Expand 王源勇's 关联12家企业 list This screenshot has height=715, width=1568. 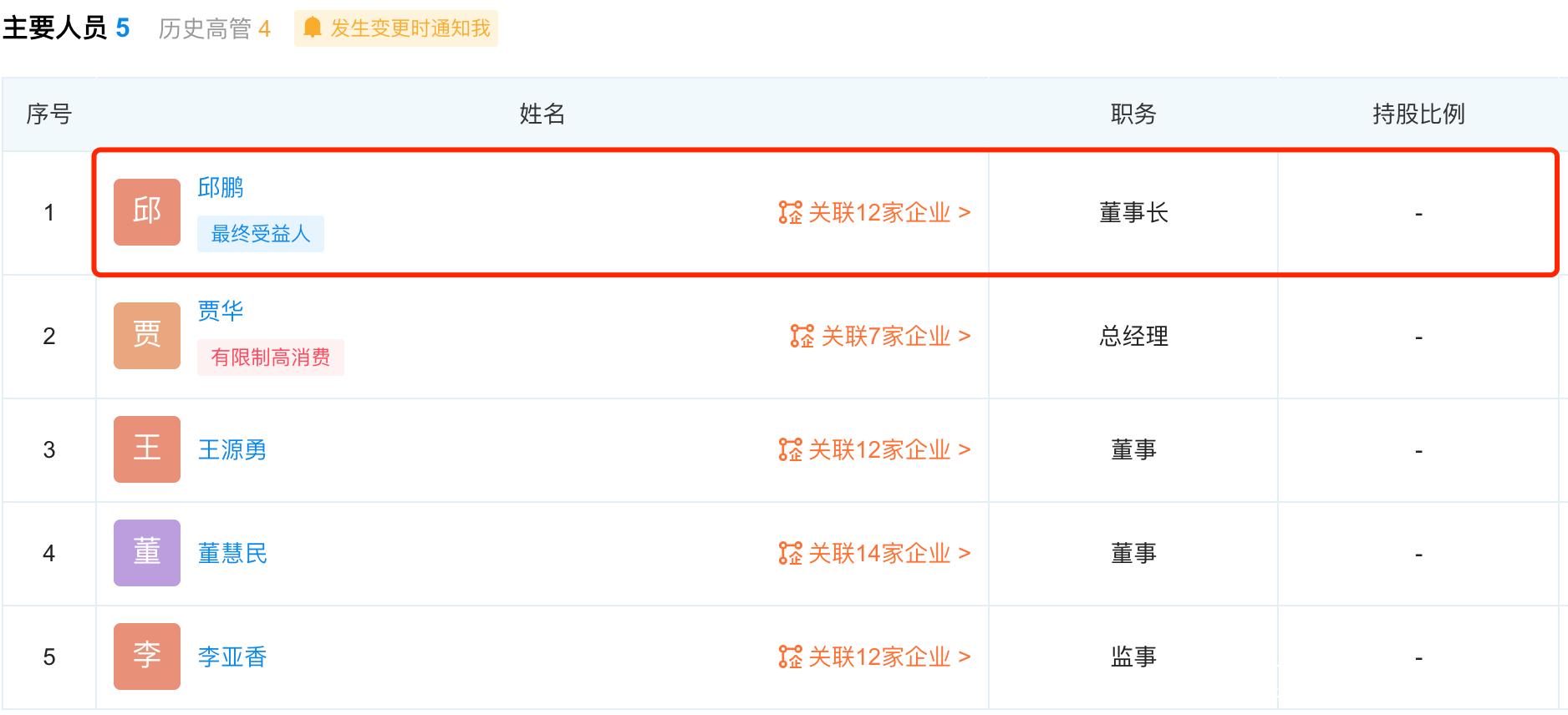click(888, 450)
